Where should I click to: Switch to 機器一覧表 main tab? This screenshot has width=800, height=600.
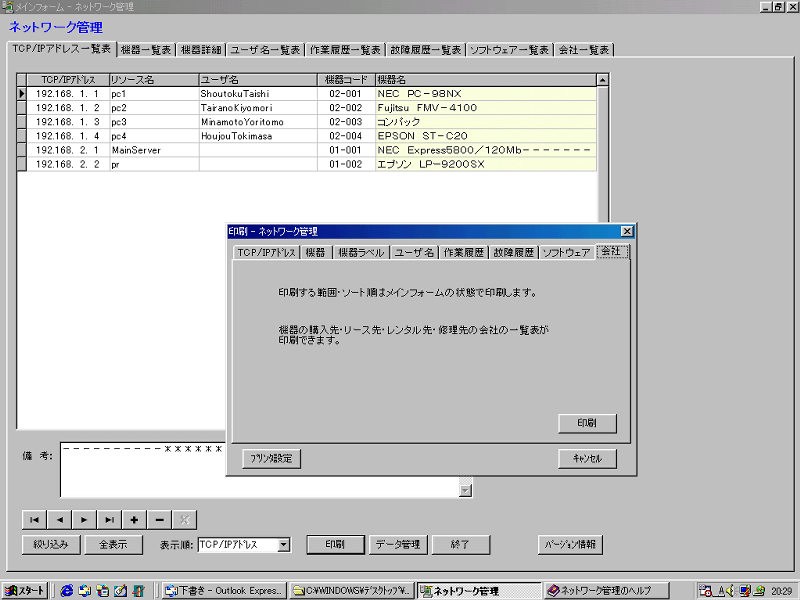tap(146, 50)
